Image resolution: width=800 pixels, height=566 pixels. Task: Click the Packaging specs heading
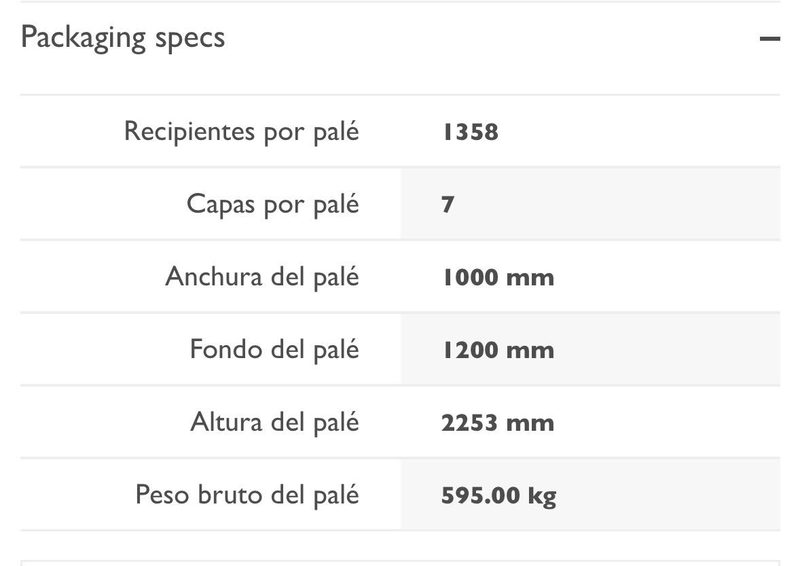[123, 38]
